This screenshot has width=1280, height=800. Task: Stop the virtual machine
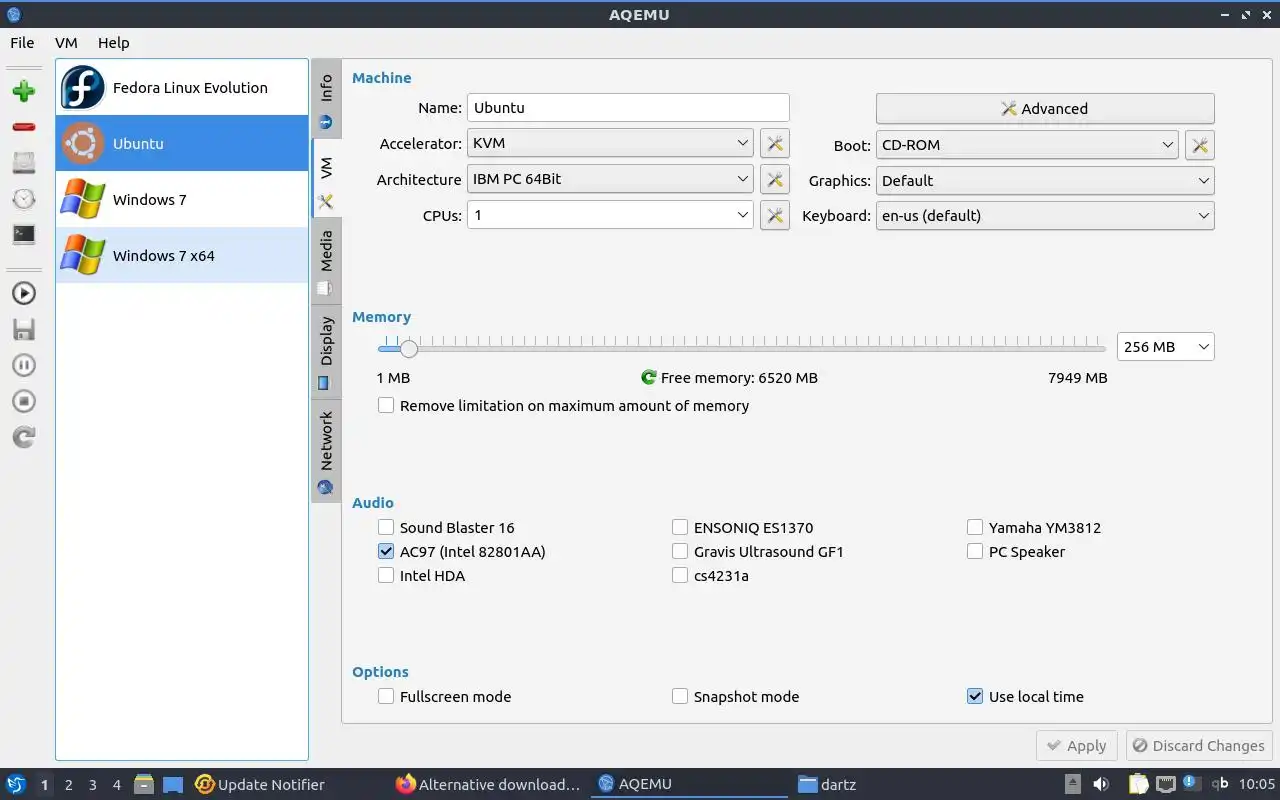[x=24, y=401]
